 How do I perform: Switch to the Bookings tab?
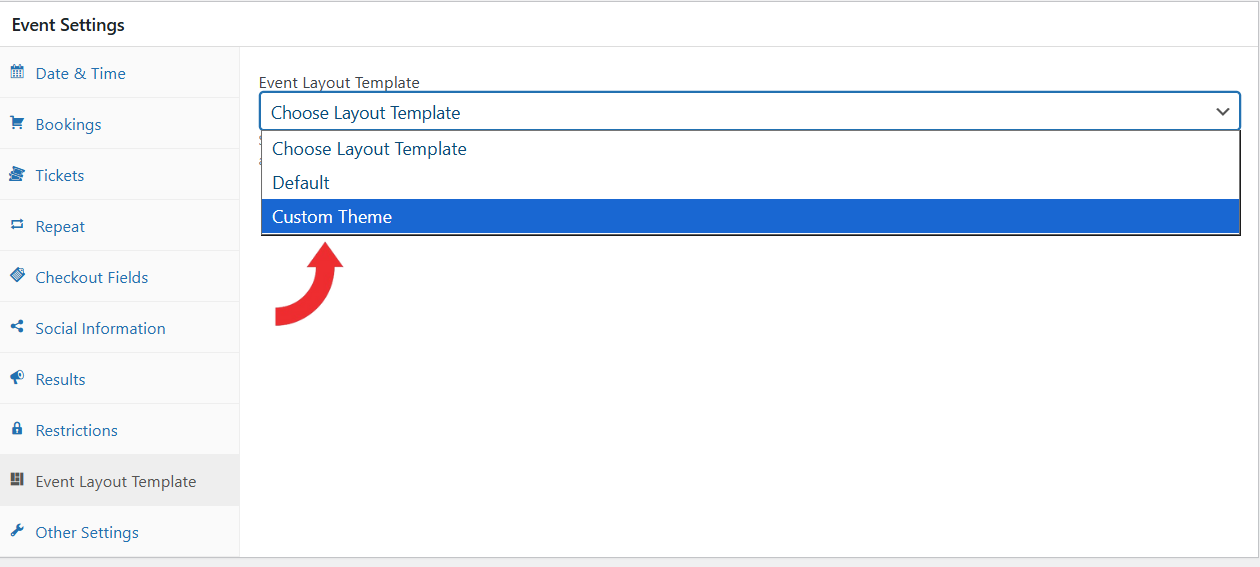pos(69,124)
